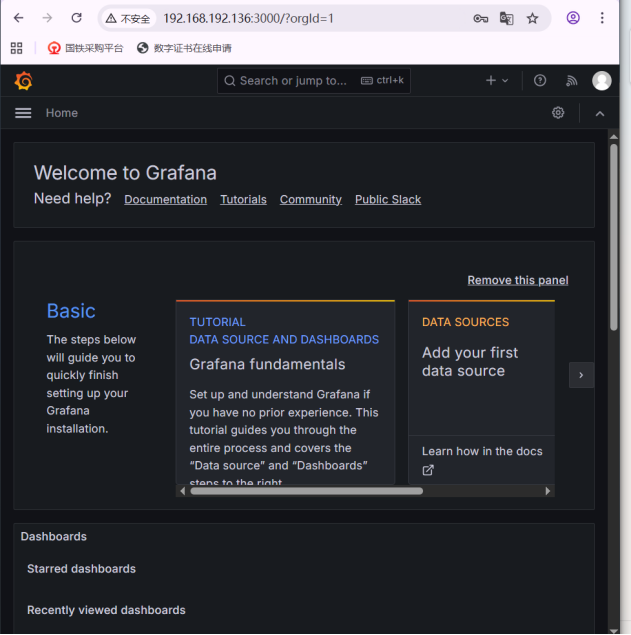631x635 pixels.
Task: Click the page vertical scrollbar thumb
Action: click(x=614, y=237)
